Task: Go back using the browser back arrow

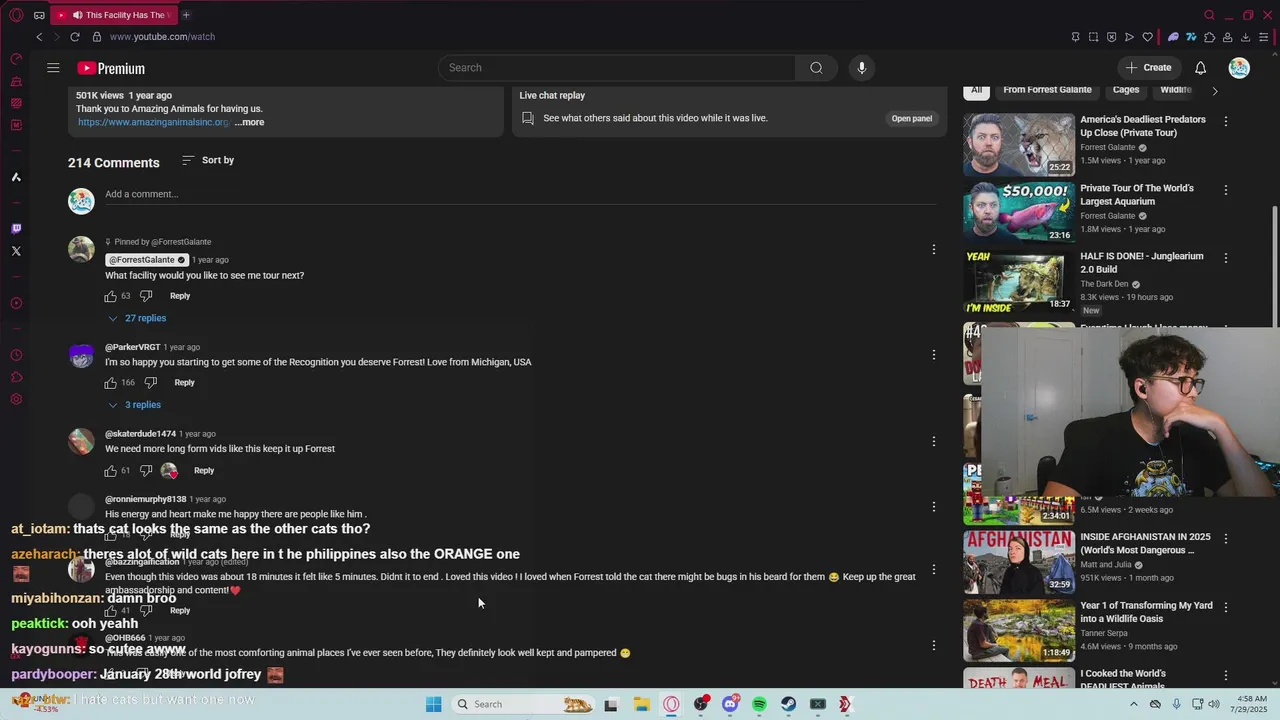Action: (x=39, y=37)
